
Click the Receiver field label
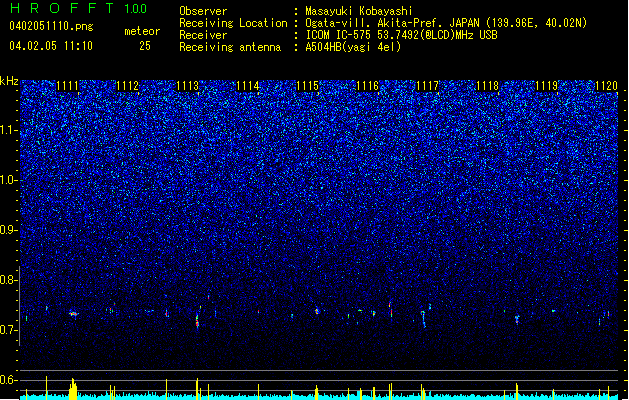pos(203,35)
